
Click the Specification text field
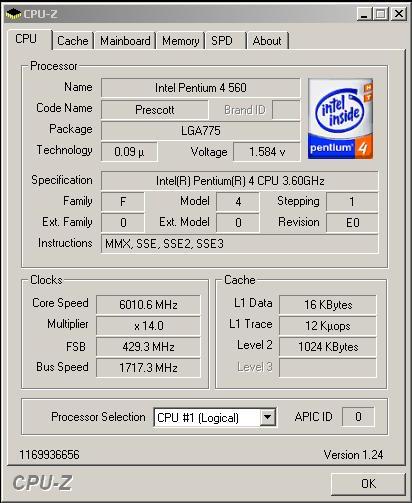point(240,181)
